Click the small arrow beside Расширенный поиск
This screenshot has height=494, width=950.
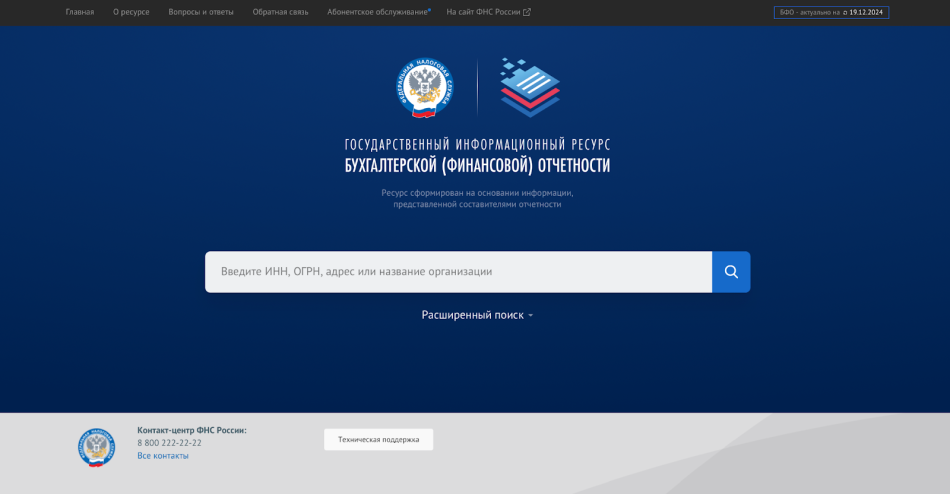click(x=531, y=315)
